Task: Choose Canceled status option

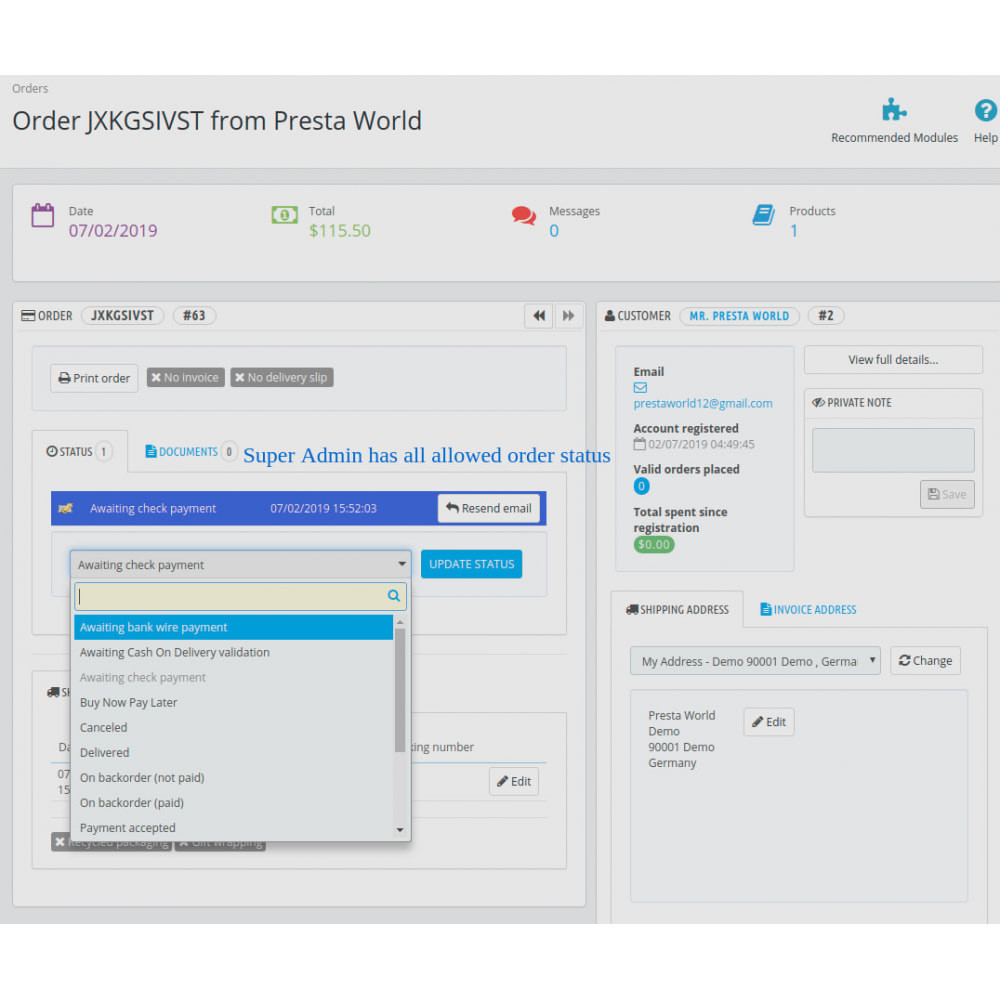Action: pyautogui.click(x=233, y=728)
